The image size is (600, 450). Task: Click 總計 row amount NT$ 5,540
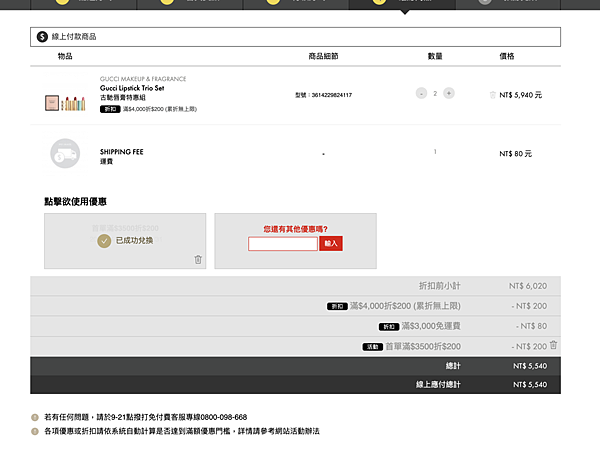[530, 366]
